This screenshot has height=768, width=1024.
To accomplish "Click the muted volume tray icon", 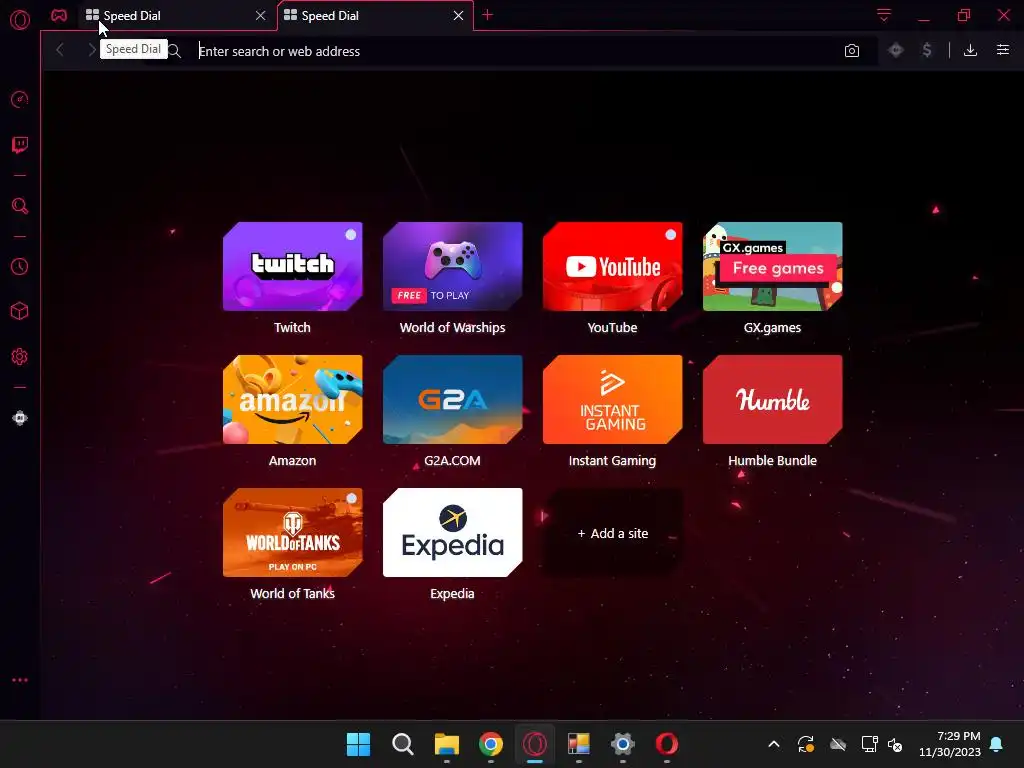I will click(895, 744).
